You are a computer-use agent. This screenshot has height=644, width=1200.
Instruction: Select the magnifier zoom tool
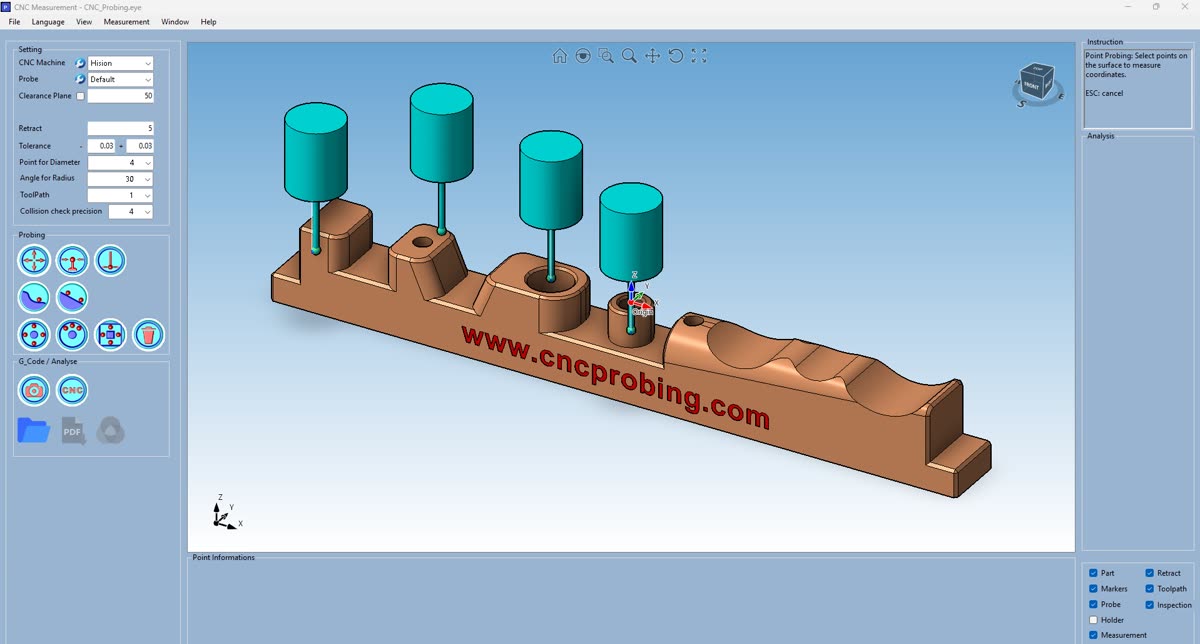629,56
